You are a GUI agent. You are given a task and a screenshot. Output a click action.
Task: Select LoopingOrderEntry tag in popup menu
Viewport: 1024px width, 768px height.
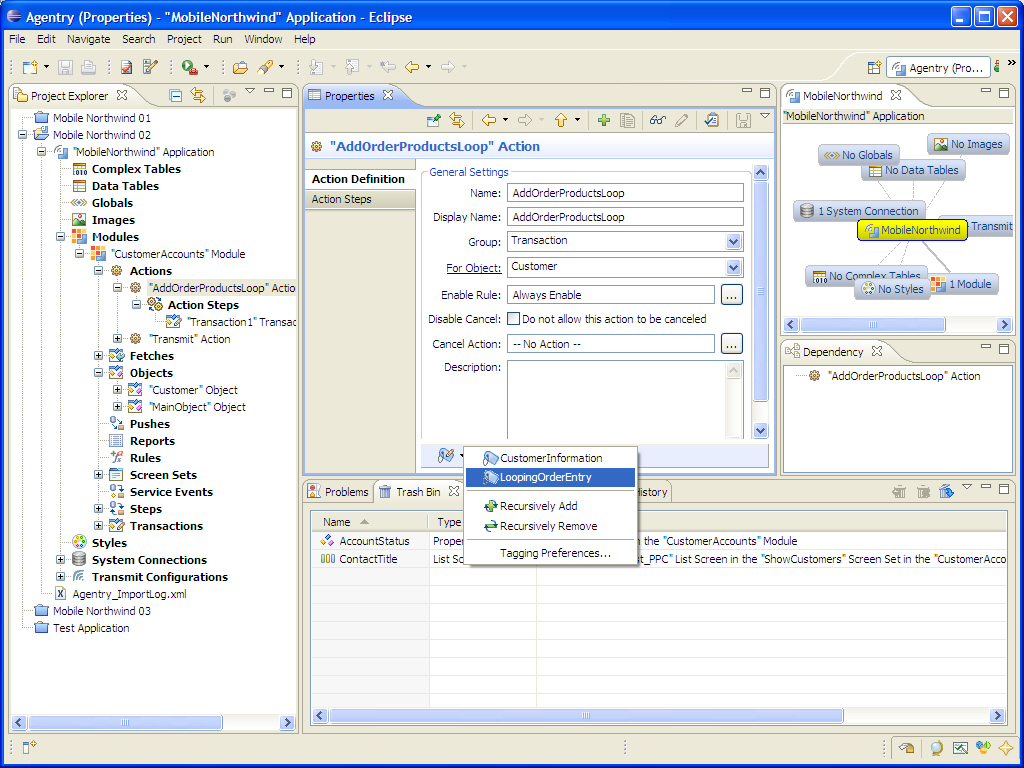click(550, 477)
